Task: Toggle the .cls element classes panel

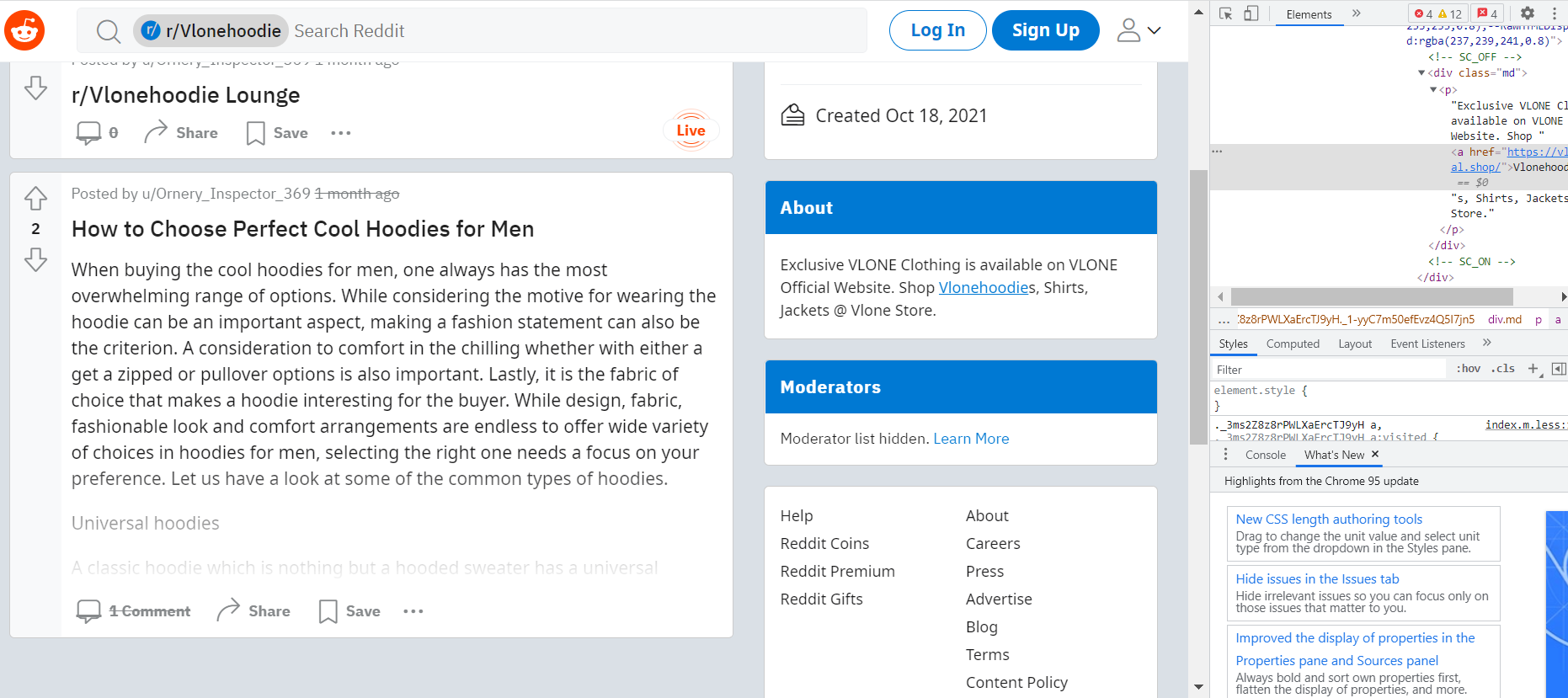Action: click(x=1503, y=369)
